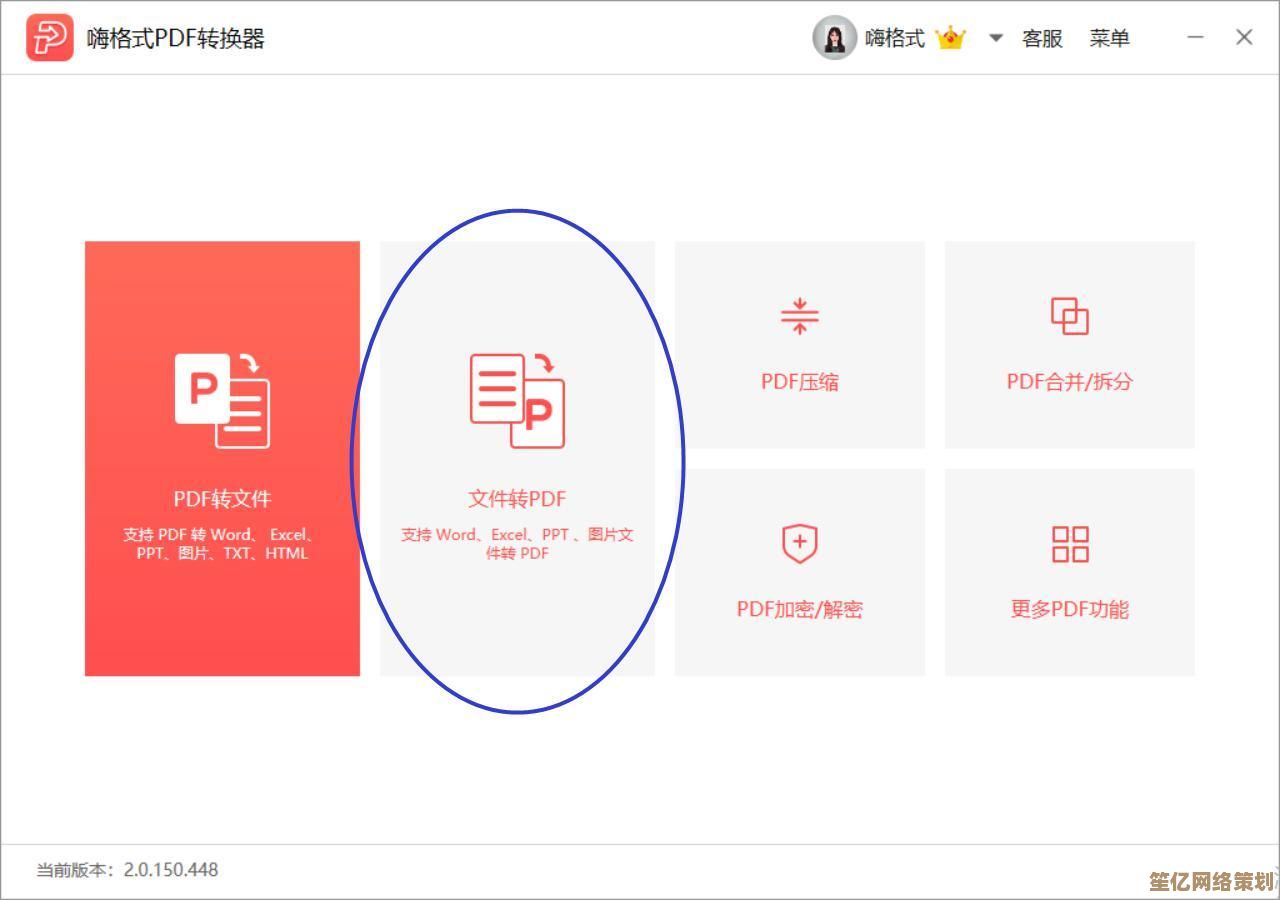1280x900 pixels.
Task: Select the PDF压缩 text label
Action: [x=799, y=381]
